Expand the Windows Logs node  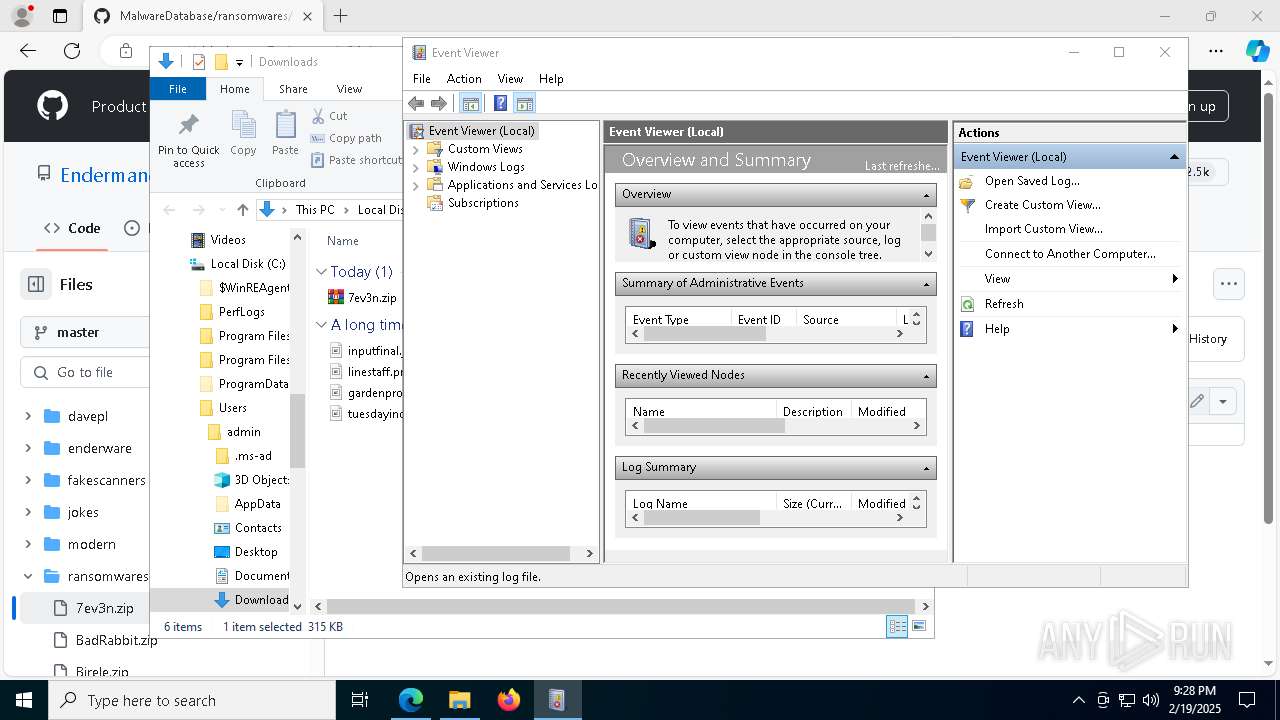tap(416, 167)
